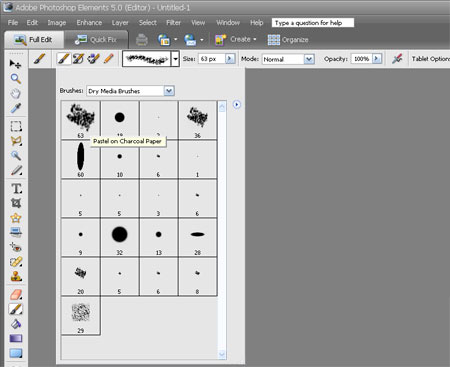Select the size 32 round brush thumbnail
Image resolution: width=450 pixels, height=367 pixels.
[x=120, y=237]
